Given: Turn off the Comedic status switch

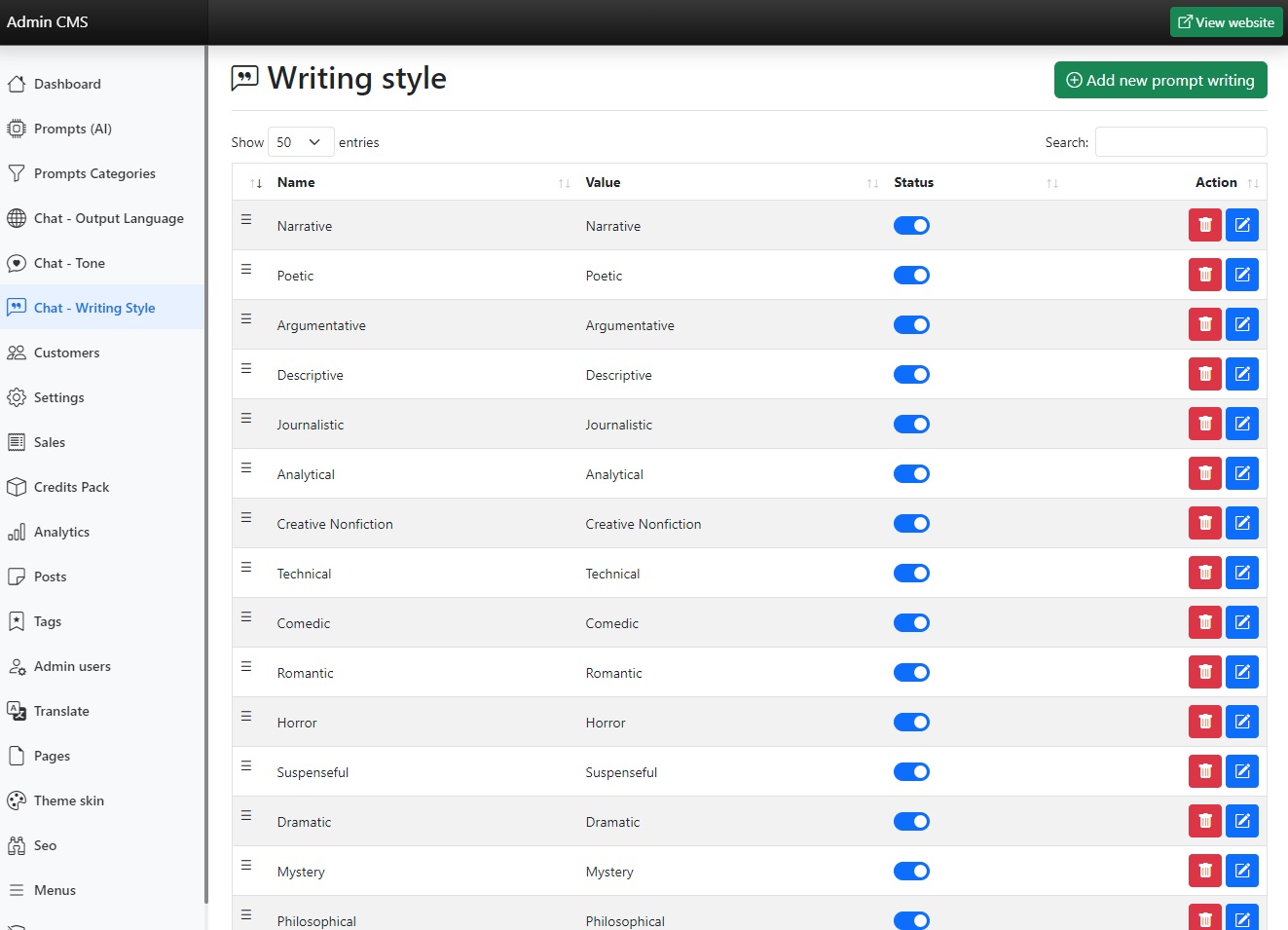Looking at the screenshot, I should [x=911, y=623].
